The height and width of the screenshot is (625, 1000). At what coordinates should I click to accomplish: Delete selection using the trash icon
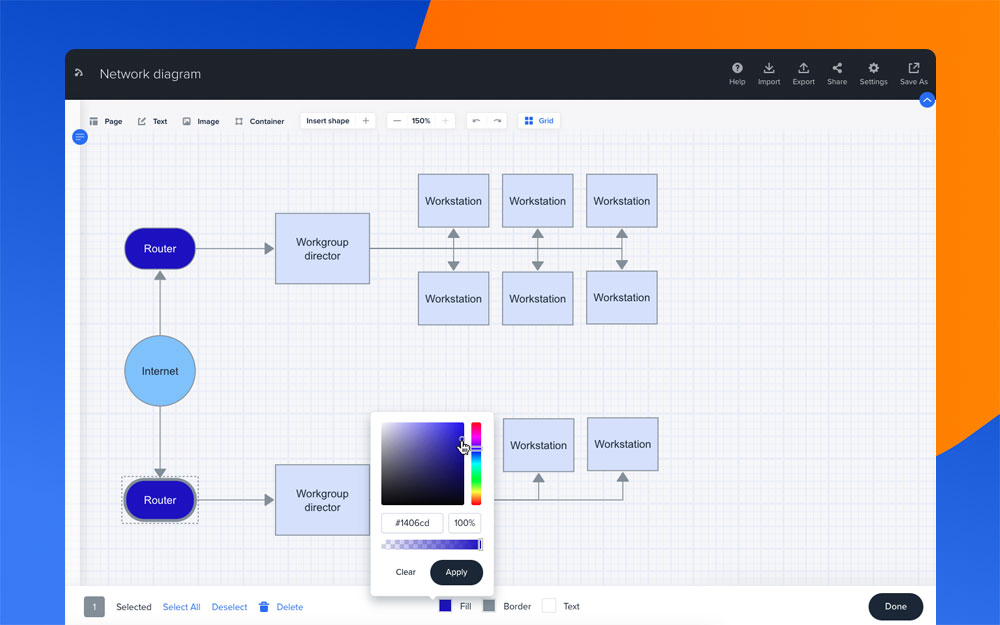pyautogui.click(x=264, y=607)
